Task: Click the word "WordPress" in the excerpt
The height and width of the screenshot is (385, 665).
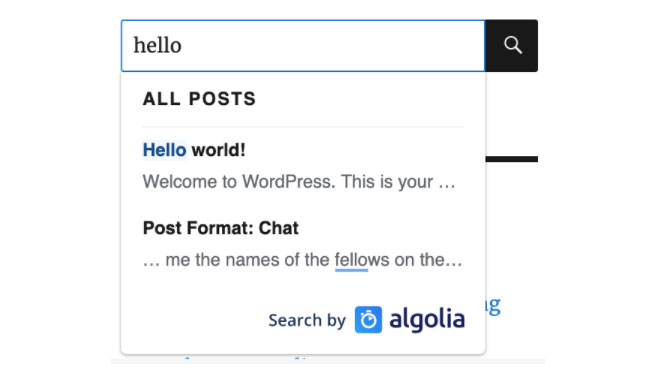Action: [288, 181]
